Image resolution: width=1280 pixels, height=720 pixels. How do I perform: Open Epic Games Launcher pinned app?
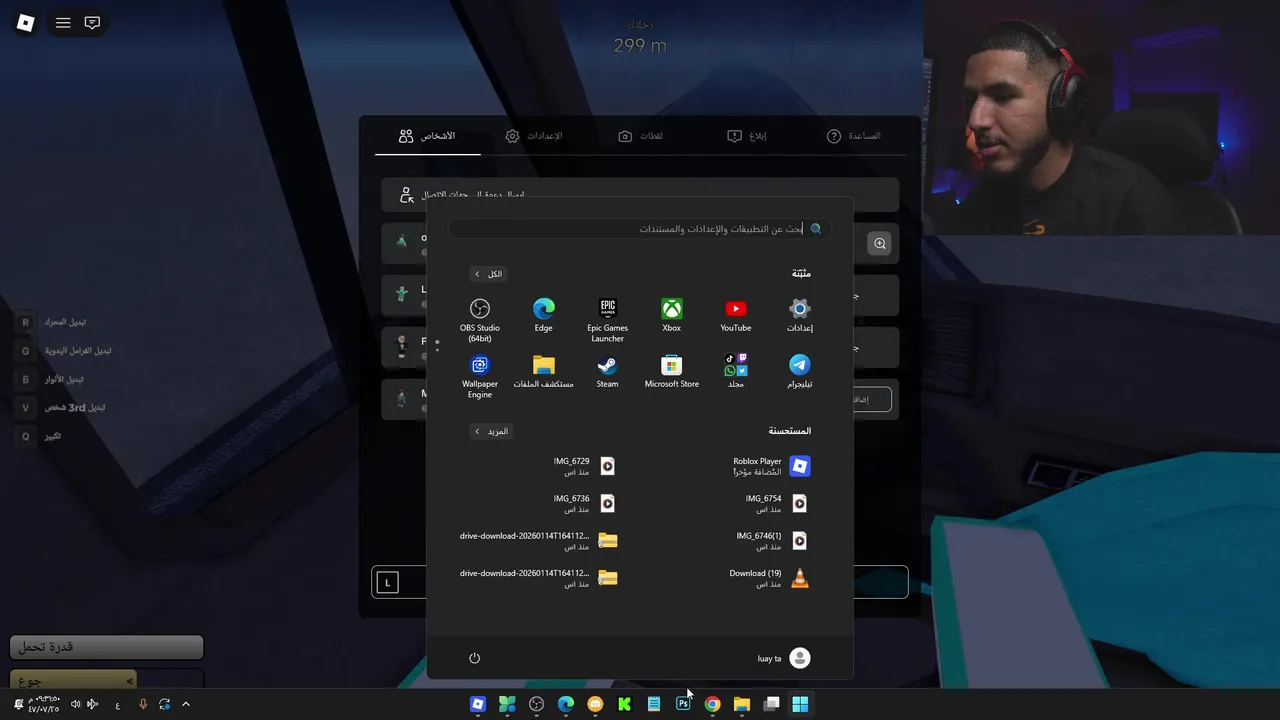click(x=608, y=319)
